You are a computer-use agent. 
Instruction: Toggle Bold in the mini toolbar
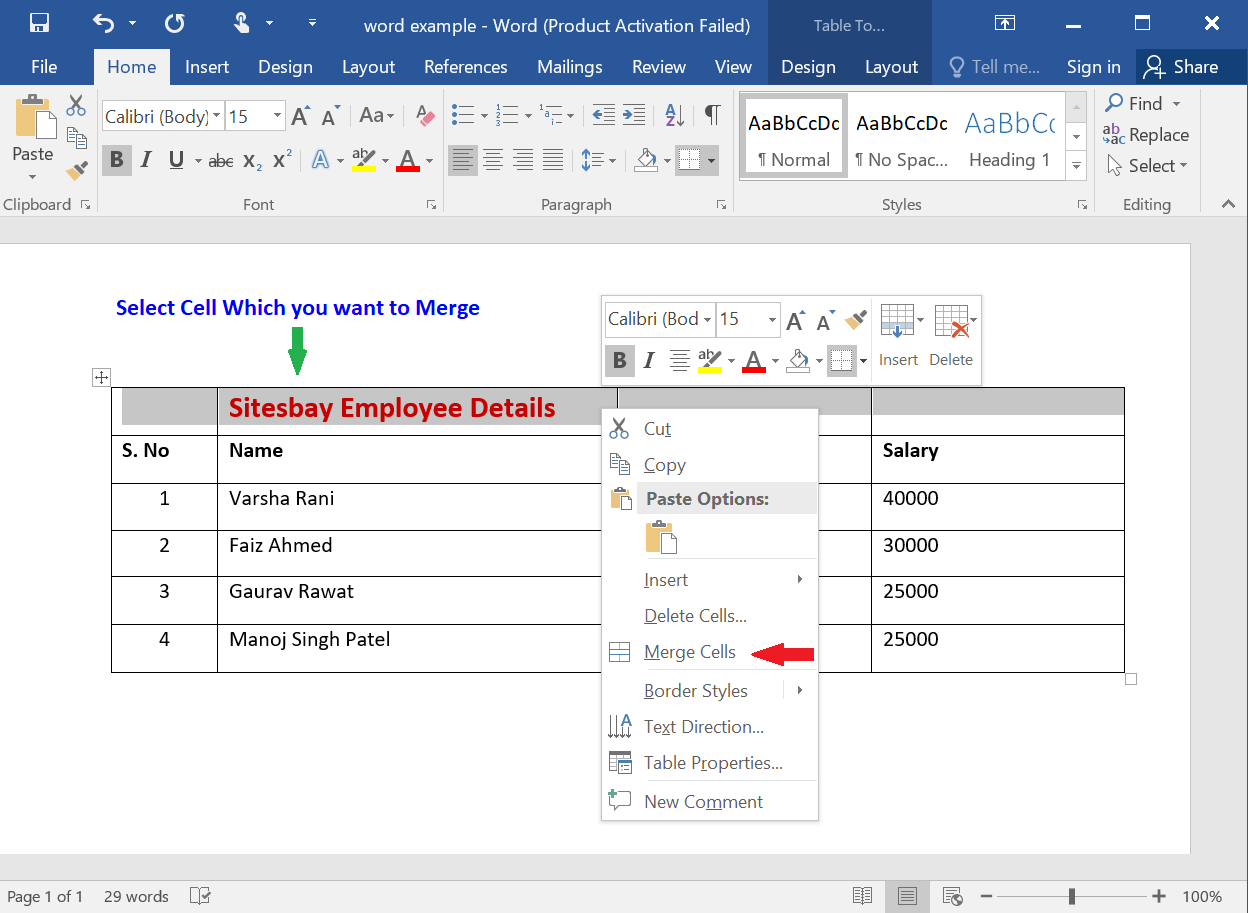(x=619, y=360)
